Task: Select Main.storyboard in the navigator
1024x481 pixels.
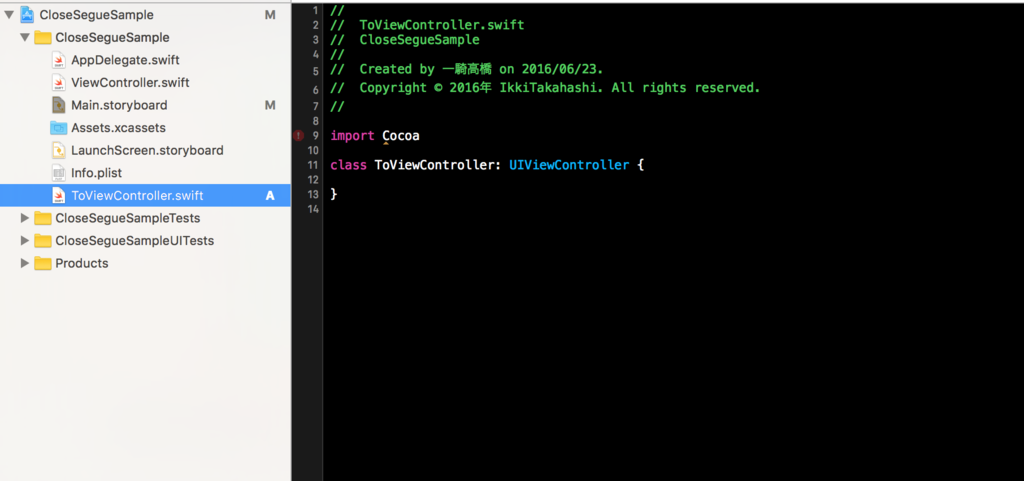Action: click(120, 105)
